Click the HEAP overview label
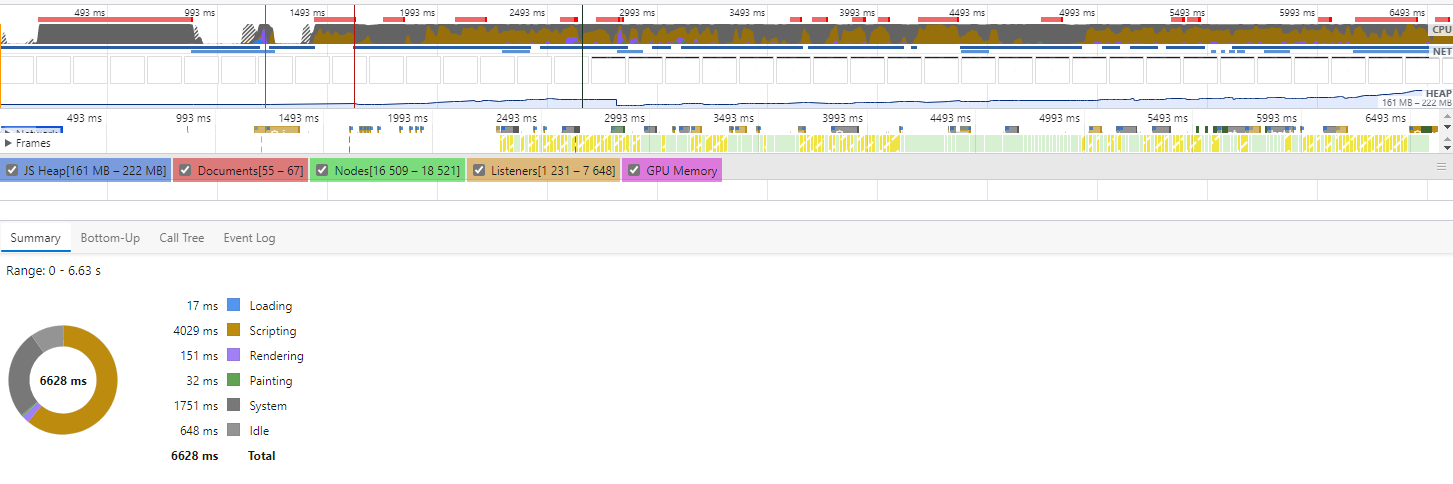1453x484 pixels. coord(1438,93)
